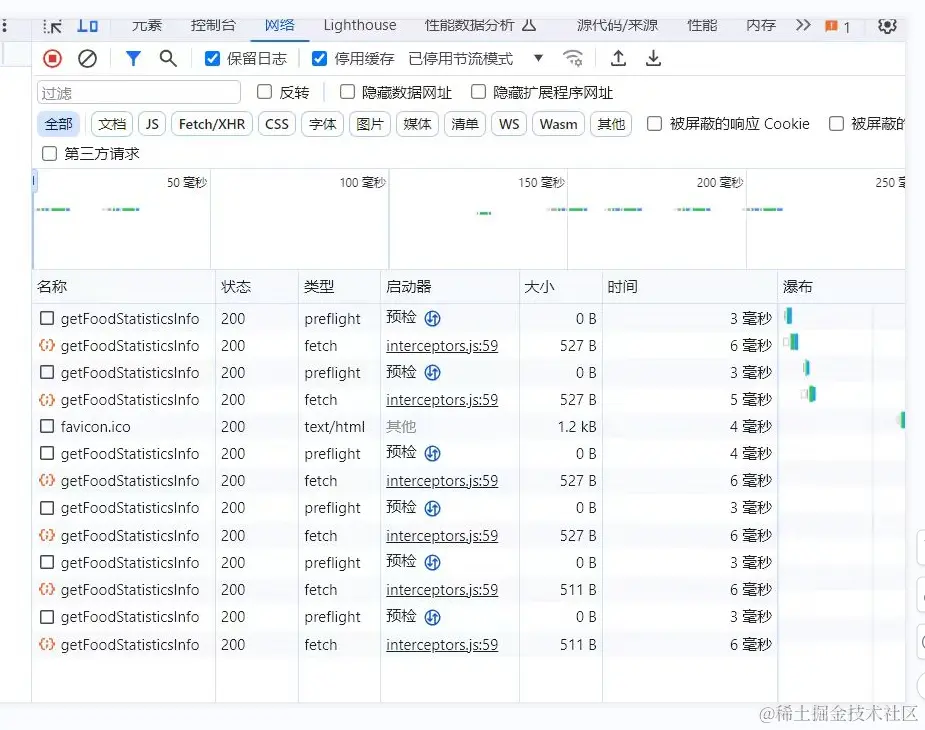Image resolution: width=925 pixels, height=730 pixels.
Task: Filter by JS type
Action: click(152, 125)
